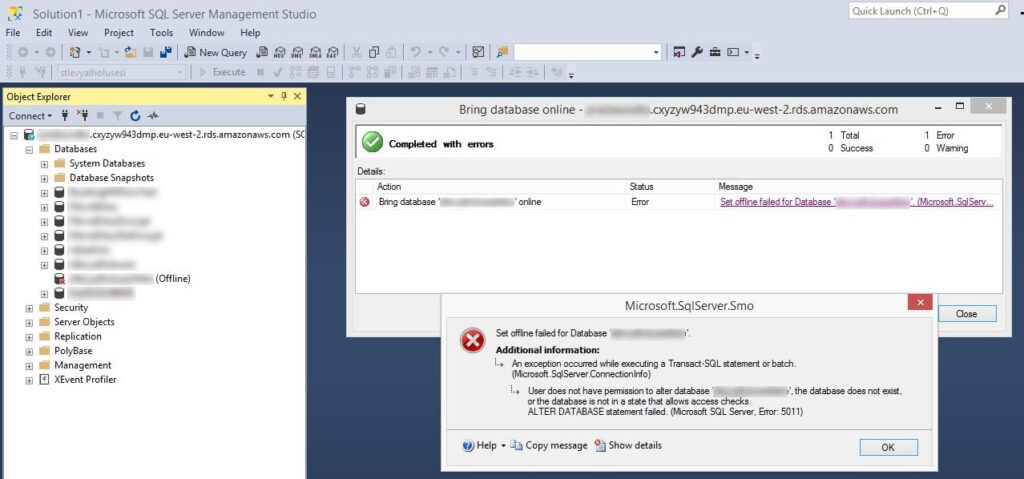This screenshot has width=1024, height=479.
Task: Open a new XMLA query
Action: 315,52
